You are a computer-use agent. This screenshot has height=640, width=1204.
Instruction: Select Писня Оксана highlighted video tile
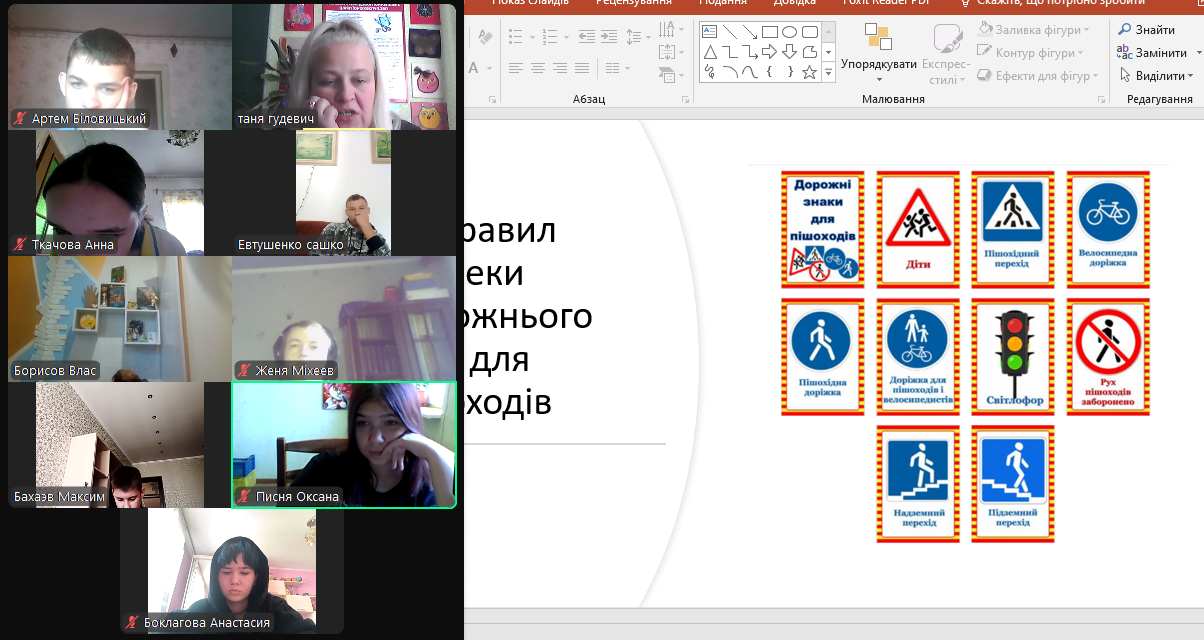[344, 445]
